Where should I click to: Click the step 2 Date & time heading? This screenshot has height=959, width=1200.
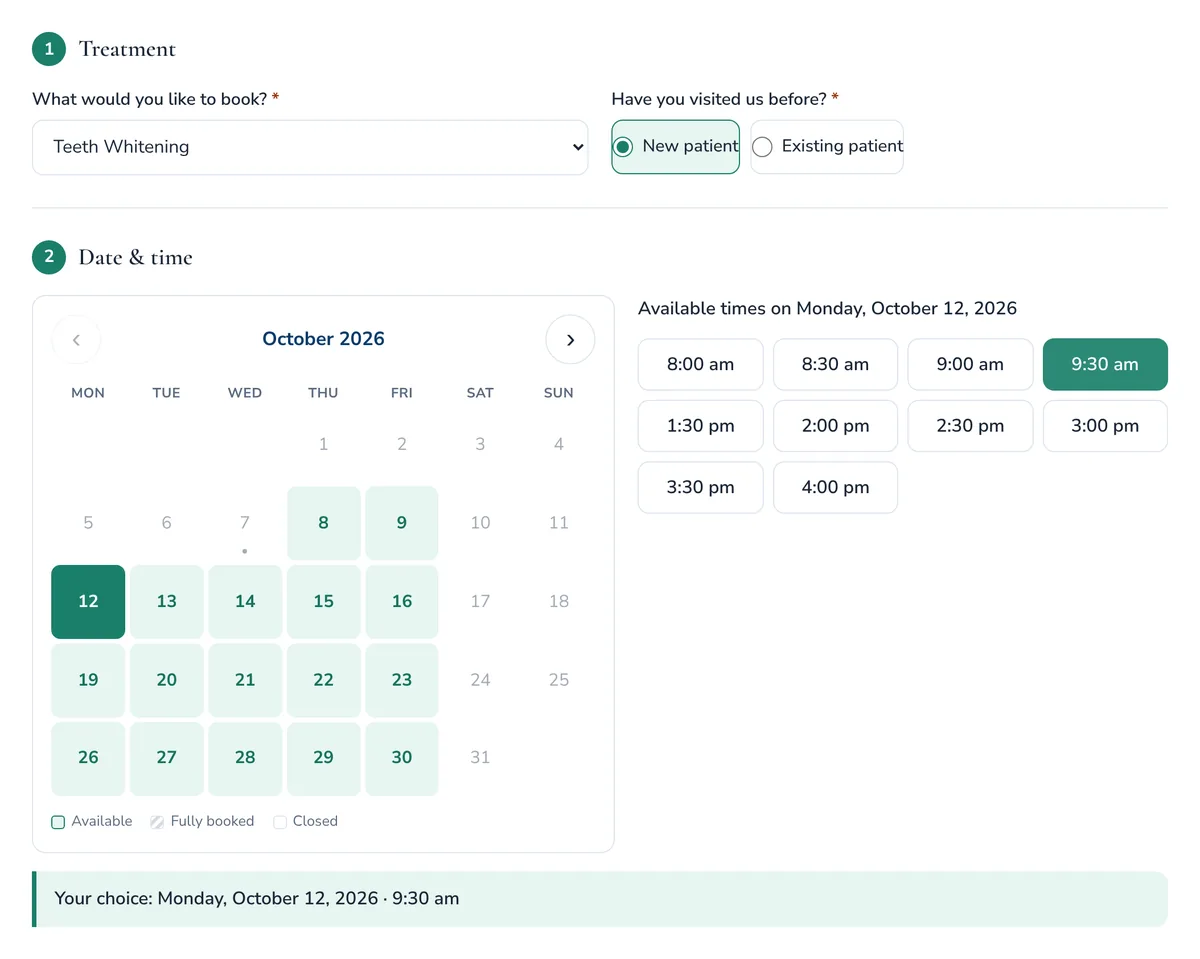pyautogui.click(x=135, y=258)
